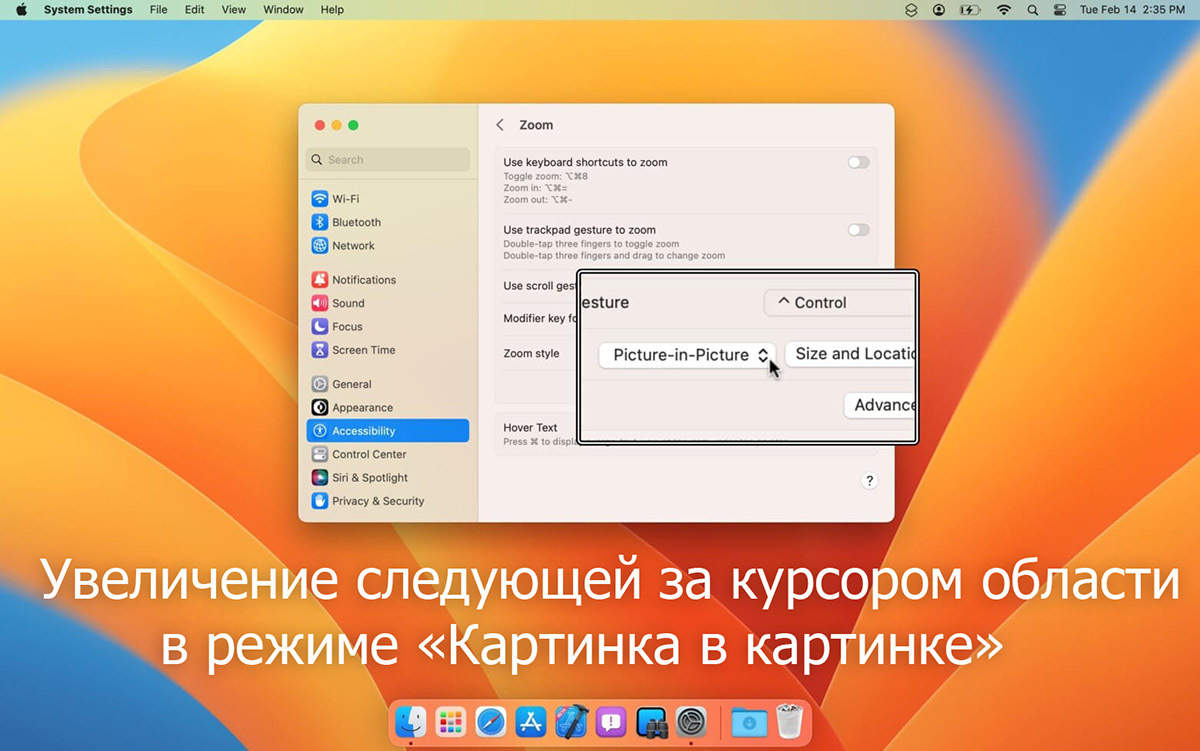Enable Use keyboard shortcuts to zoom
This screenshot has height=751, width=1200.
[x=858, y=162]
